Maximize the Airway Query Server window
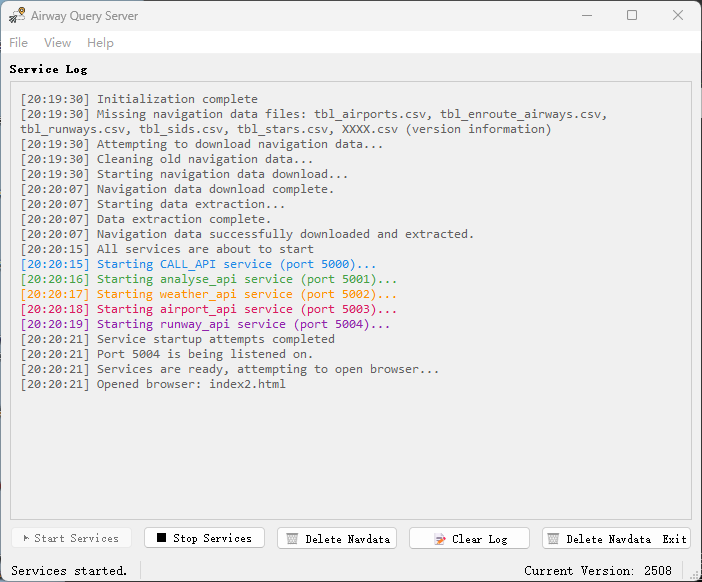The width and height of the screenshot is (702, 582). coord(632,16)
